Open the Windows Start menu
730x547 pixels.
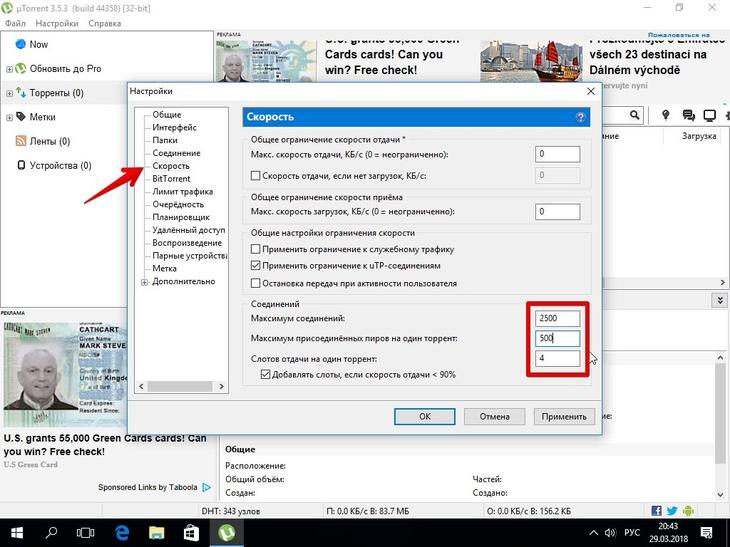click(x=17, y=533)
